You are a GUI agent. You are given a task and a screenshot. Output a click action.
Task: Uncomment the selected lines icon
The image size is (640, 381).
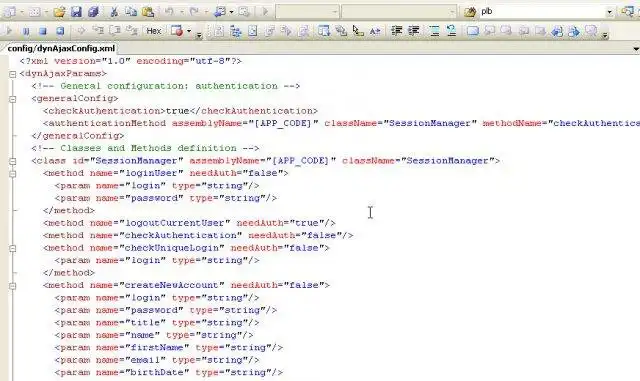pos(451,31)
